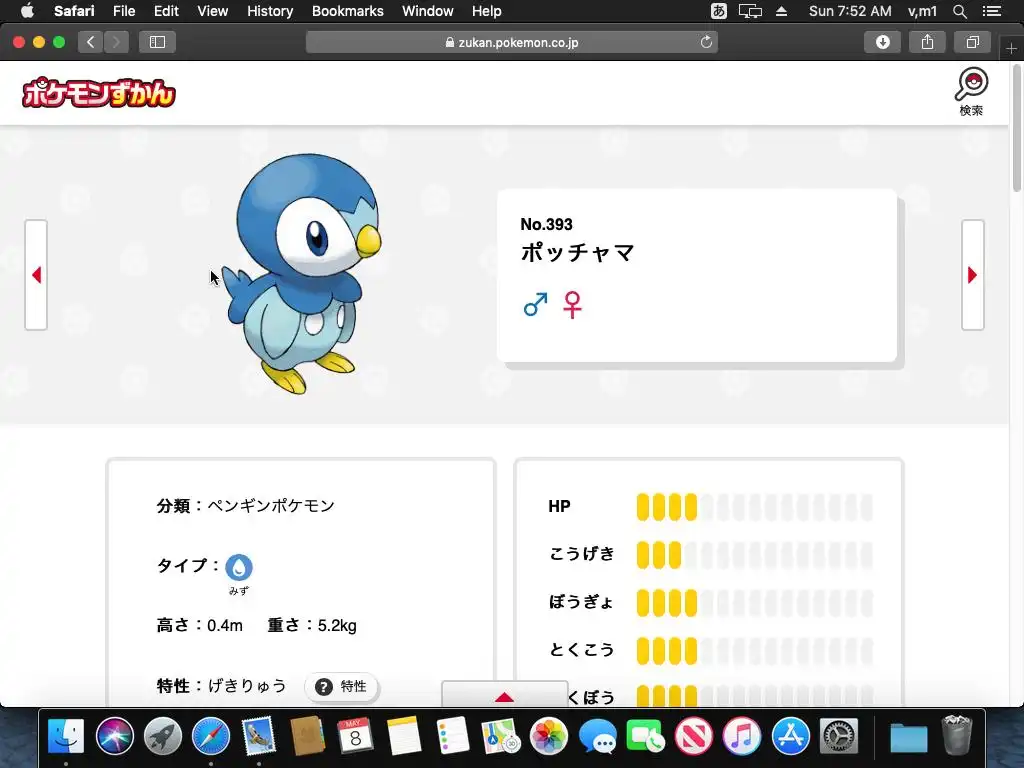The width and height of the screenshot is (1024, 768).
Task: Click the げきりゅう ability name
Action: click(x=248, y=686)
